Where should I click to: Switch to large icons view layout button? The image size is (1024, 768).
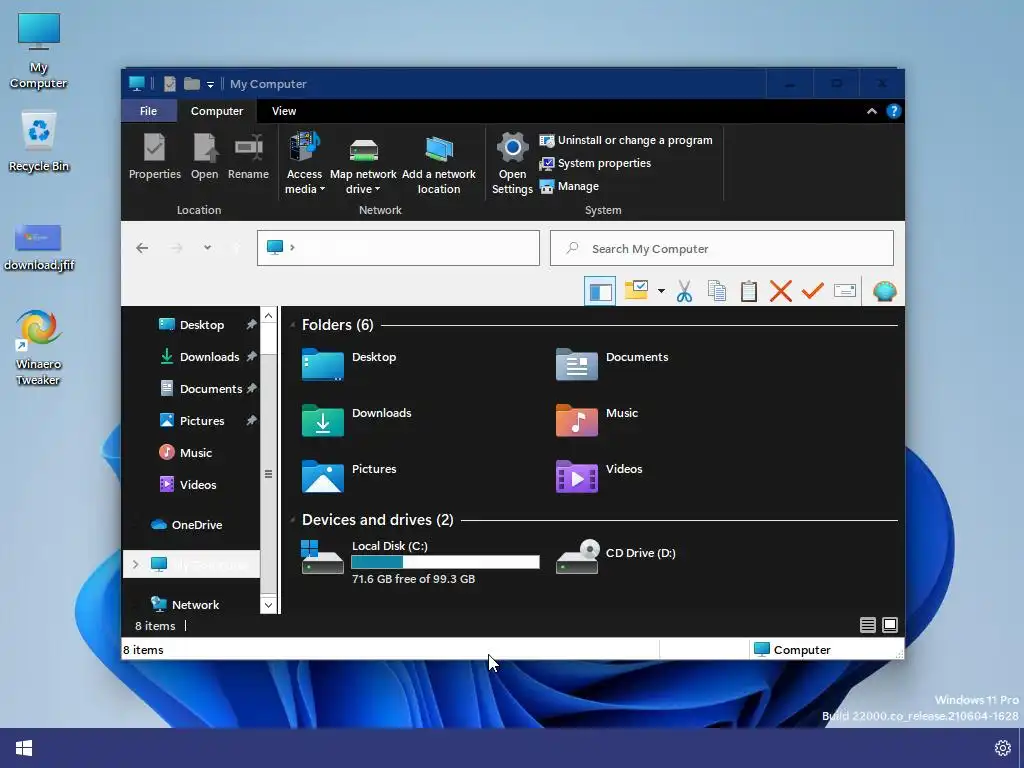click(889, 625)
